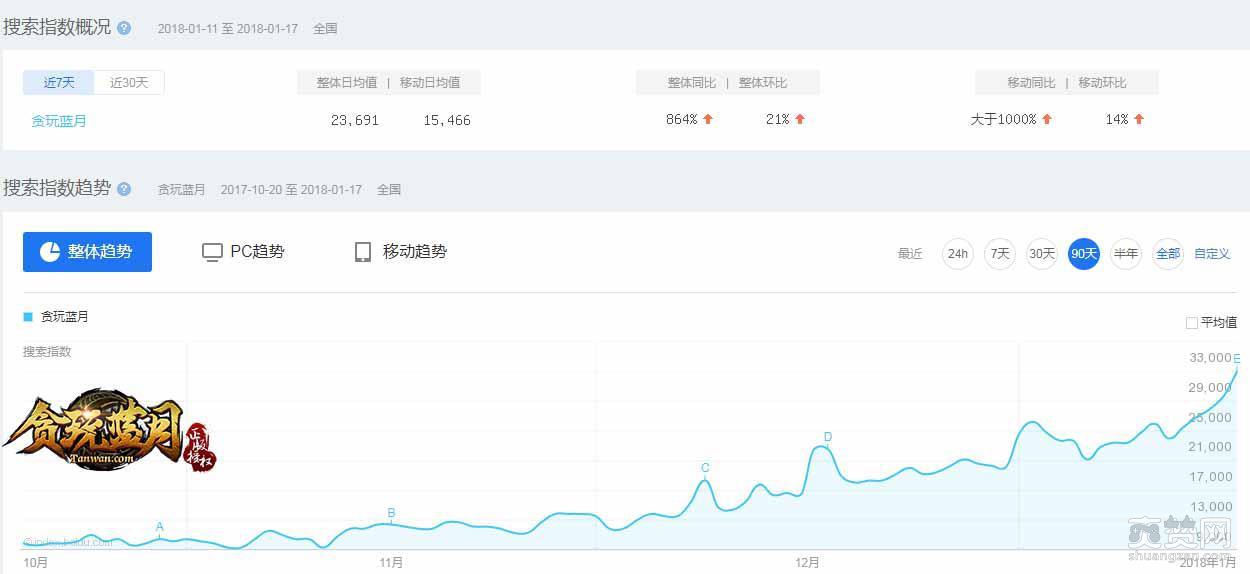The width and height of the screenshot is (1250, 574).
Task: Switch to PC趋势 view
Action: click(243, 252)
